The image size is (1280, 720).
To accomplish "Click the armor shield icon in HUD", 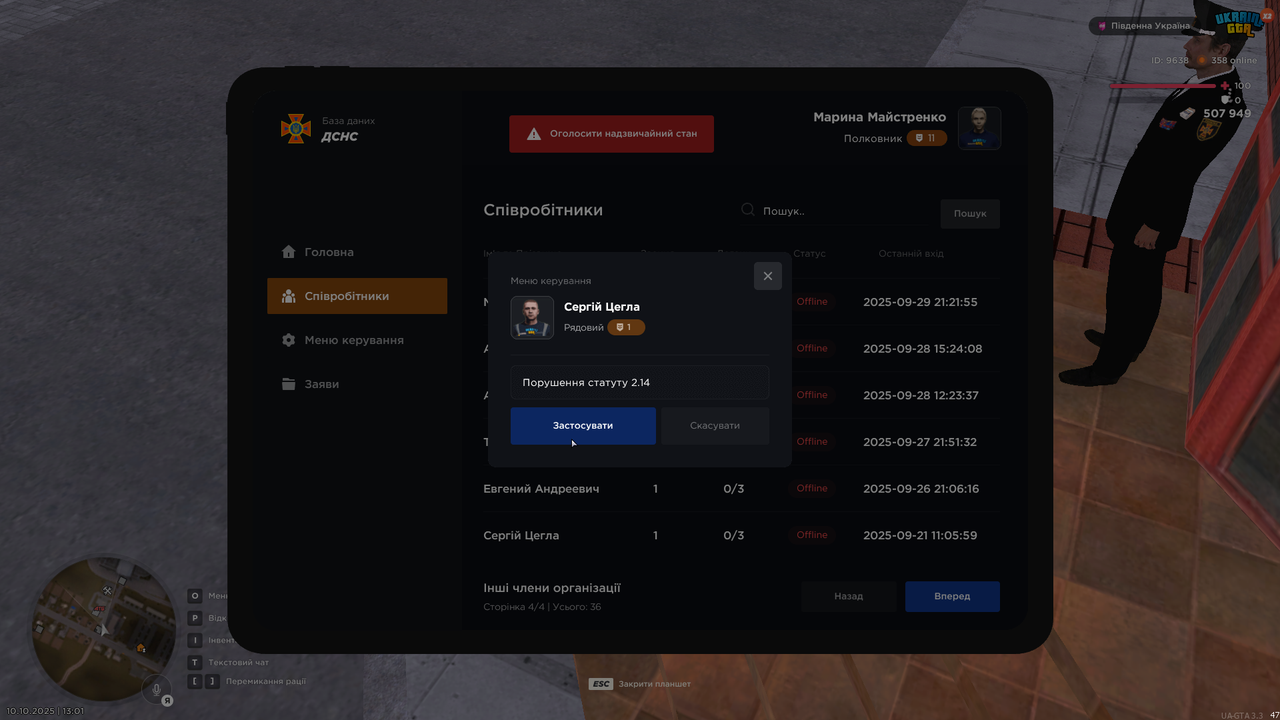I will [1225, 100].
